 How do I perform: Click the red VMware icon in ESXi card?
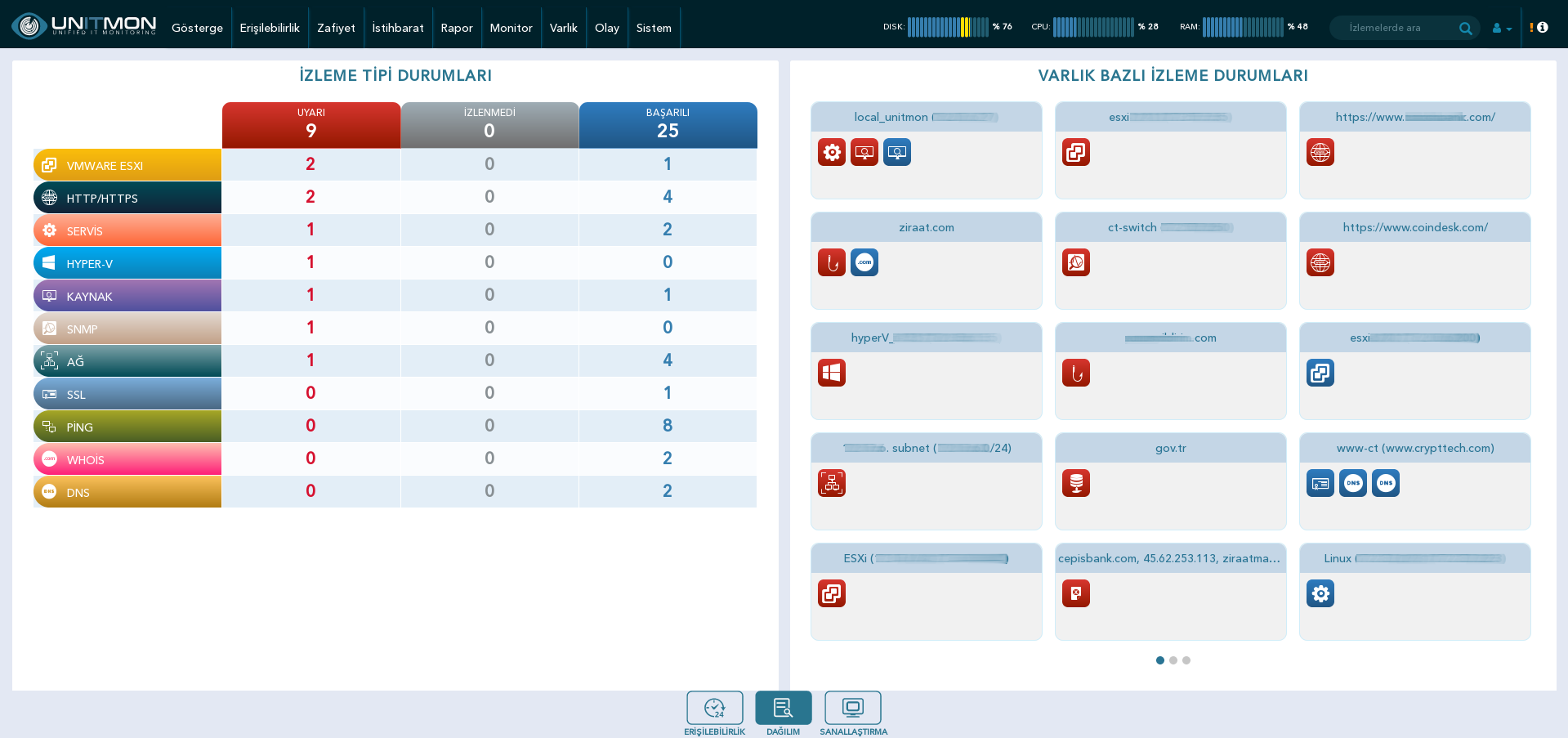pyautogui.click(x=832, y=593)
